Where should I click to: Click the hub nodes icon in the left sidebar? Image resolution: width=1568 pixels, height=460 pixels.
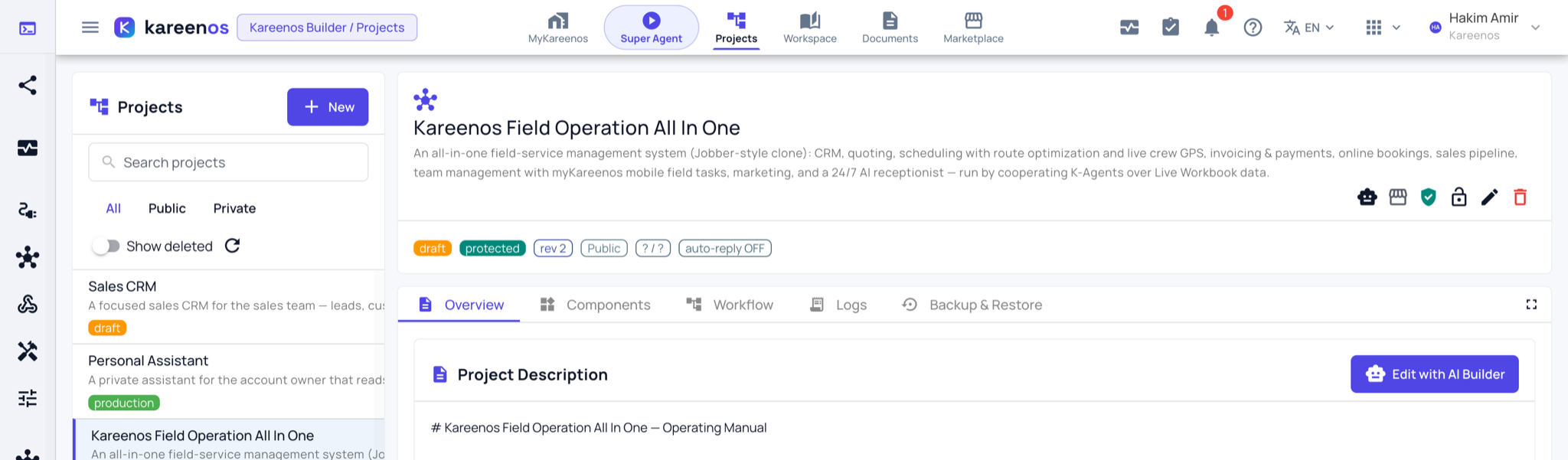pyautogui.click(x=28, y=257)
